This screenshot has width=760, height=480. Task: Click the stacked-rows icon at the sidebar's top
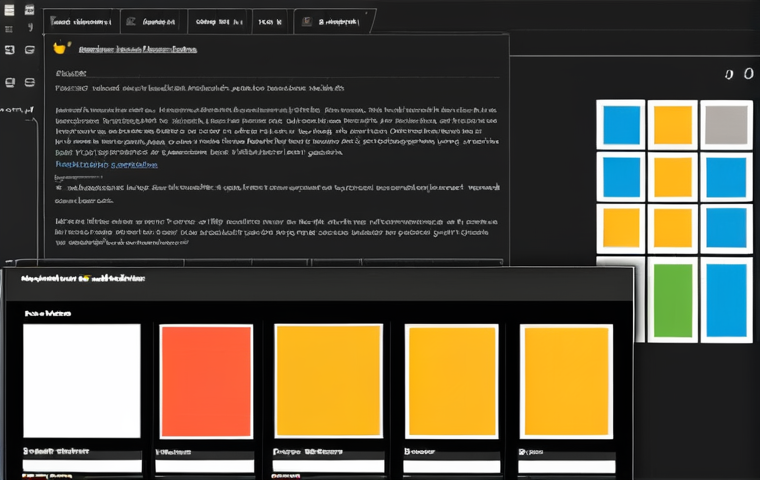coord(9,9)
